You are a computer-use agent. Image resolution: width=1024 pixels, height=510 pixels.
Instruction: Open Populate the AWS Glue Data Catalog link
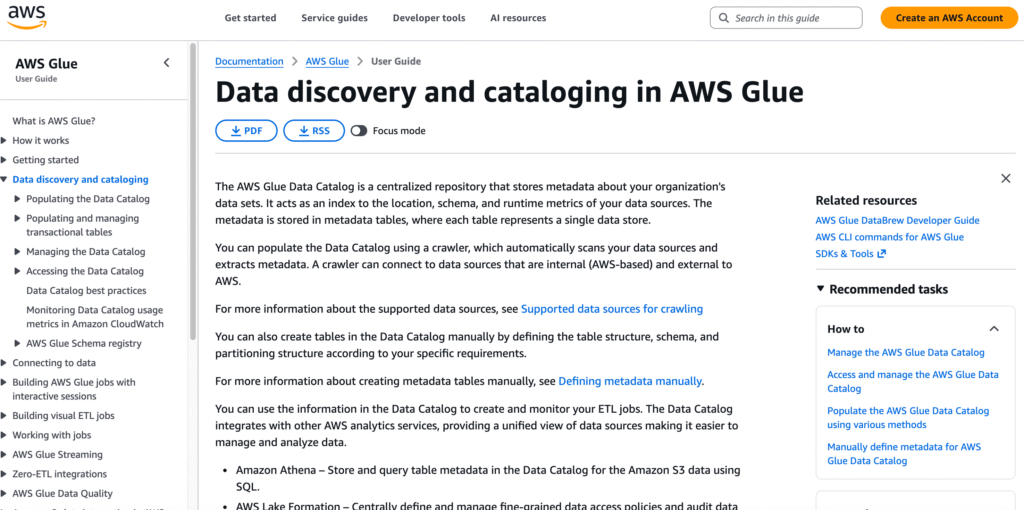click(908, 418)
